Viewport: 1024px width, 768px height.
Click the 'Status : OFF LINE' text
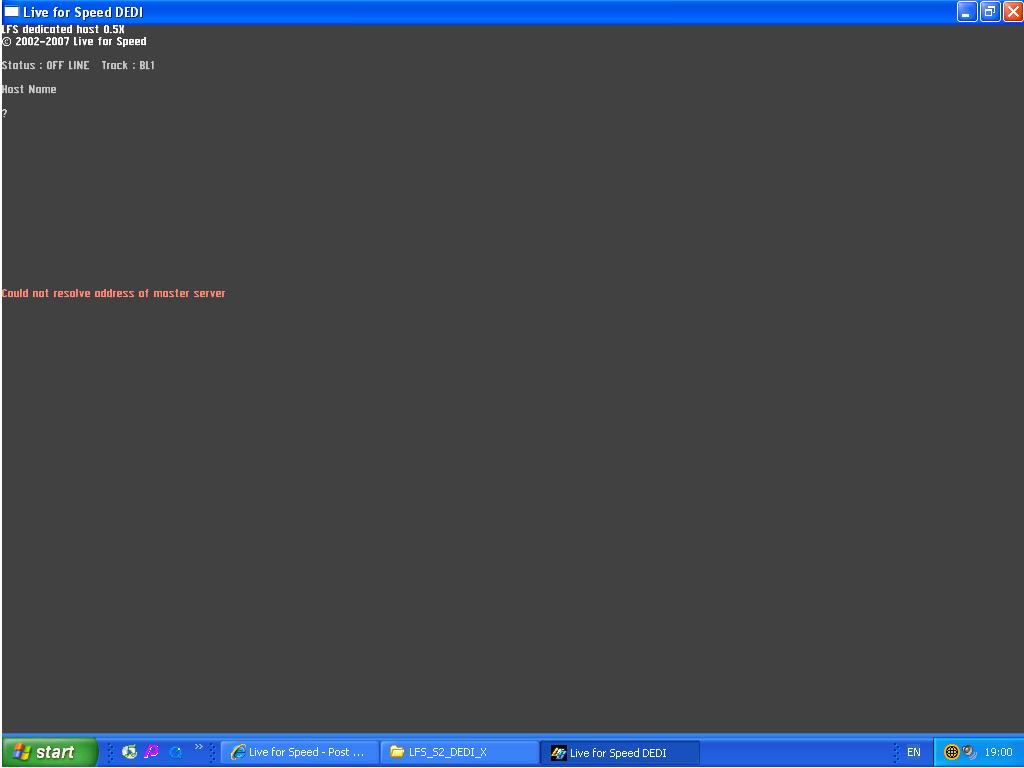click(x=45, y=65)
